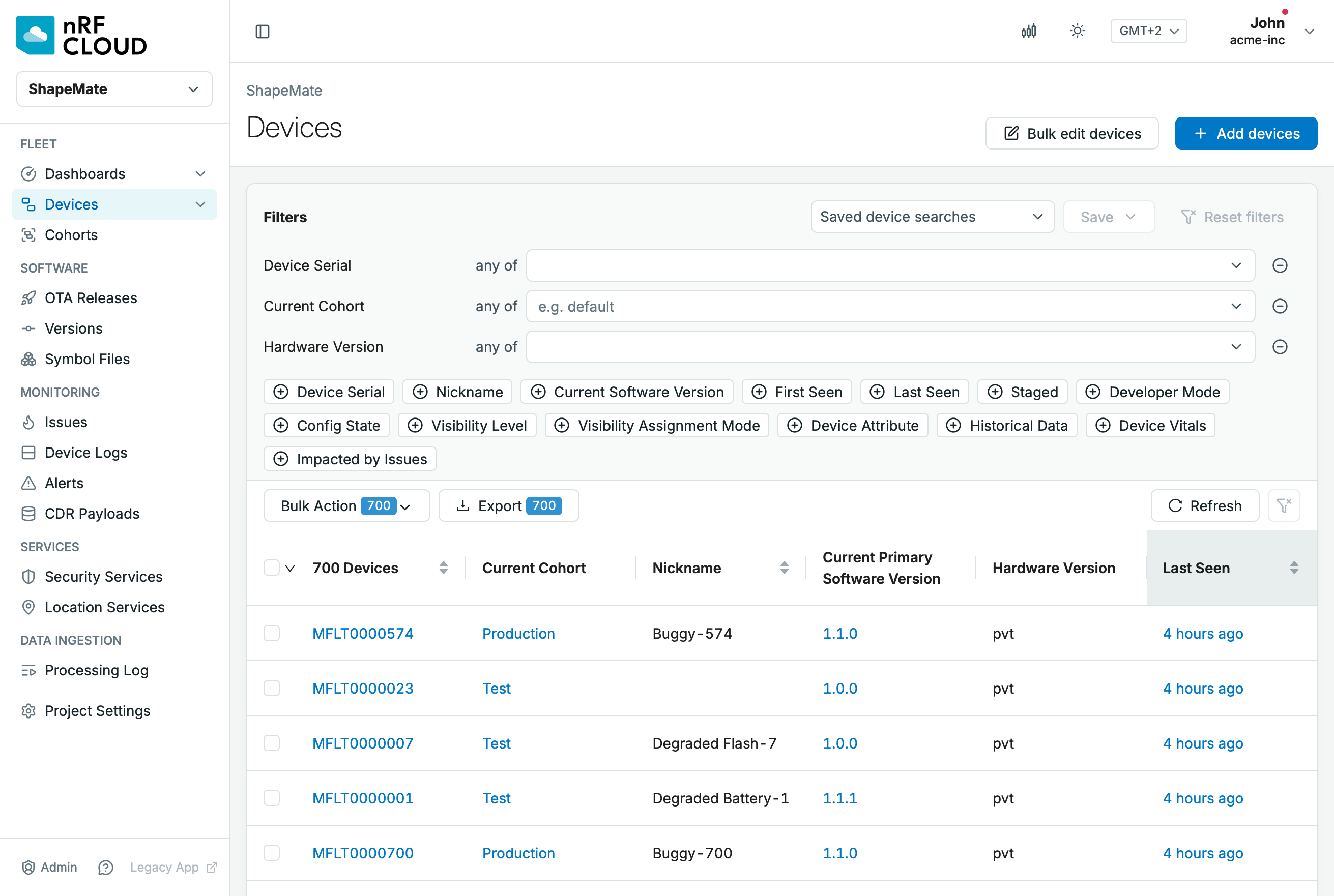Viewport: 1334px width, 896px height.
Task: Open the Admin link in the sidebar footer
Action: click(49, 868)
